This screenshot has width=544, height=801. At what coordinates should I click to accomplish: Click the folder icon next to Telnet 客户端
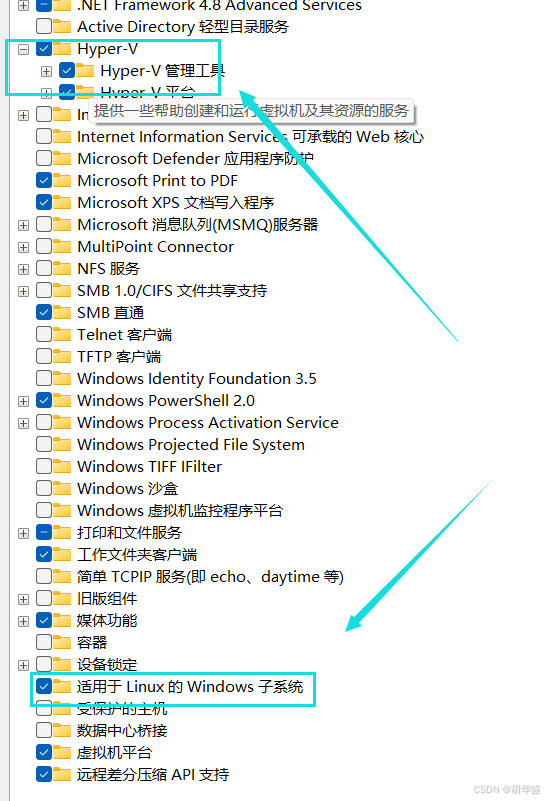[62, 335]
